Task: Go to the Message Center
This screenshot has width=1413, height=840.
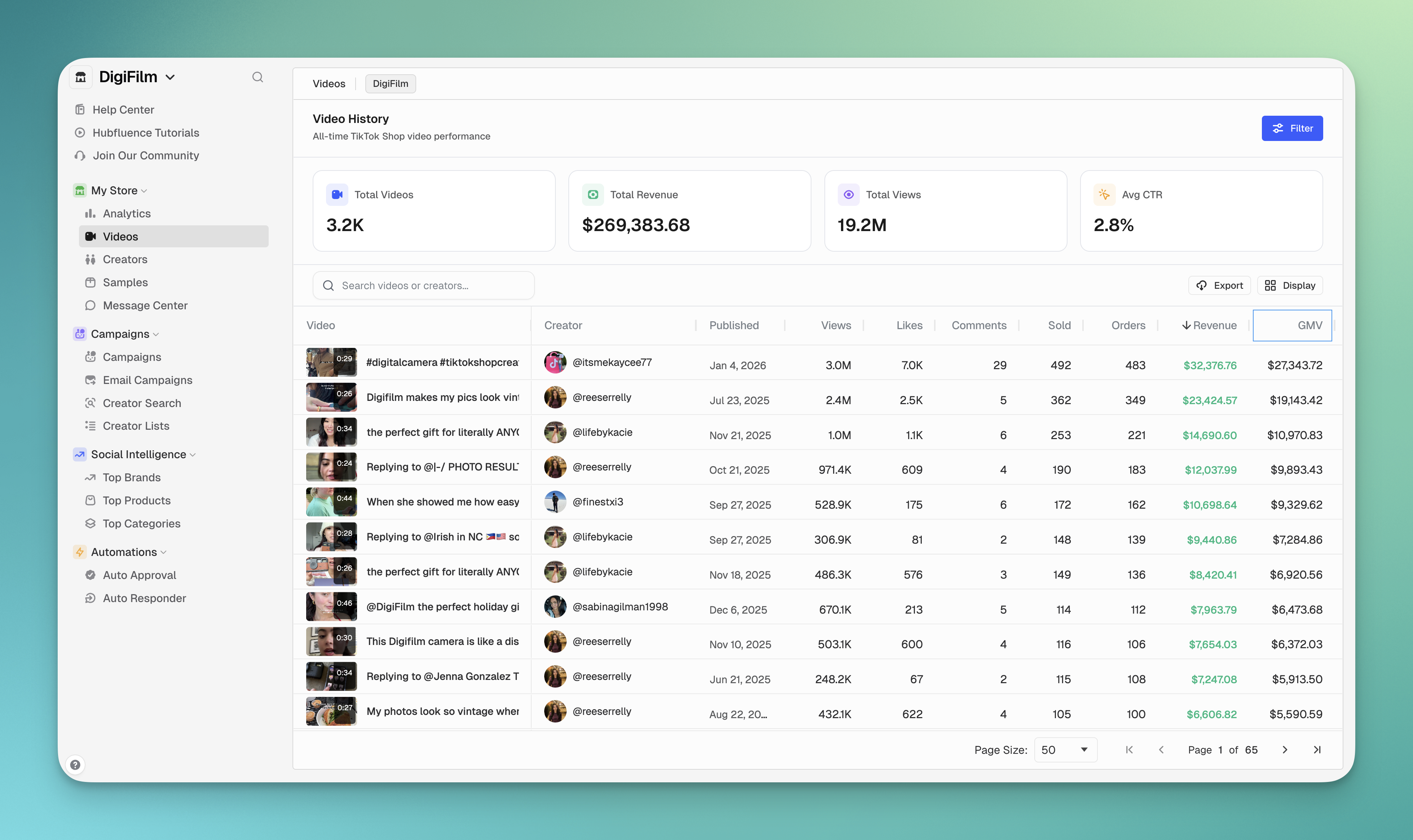Action: 145,305
